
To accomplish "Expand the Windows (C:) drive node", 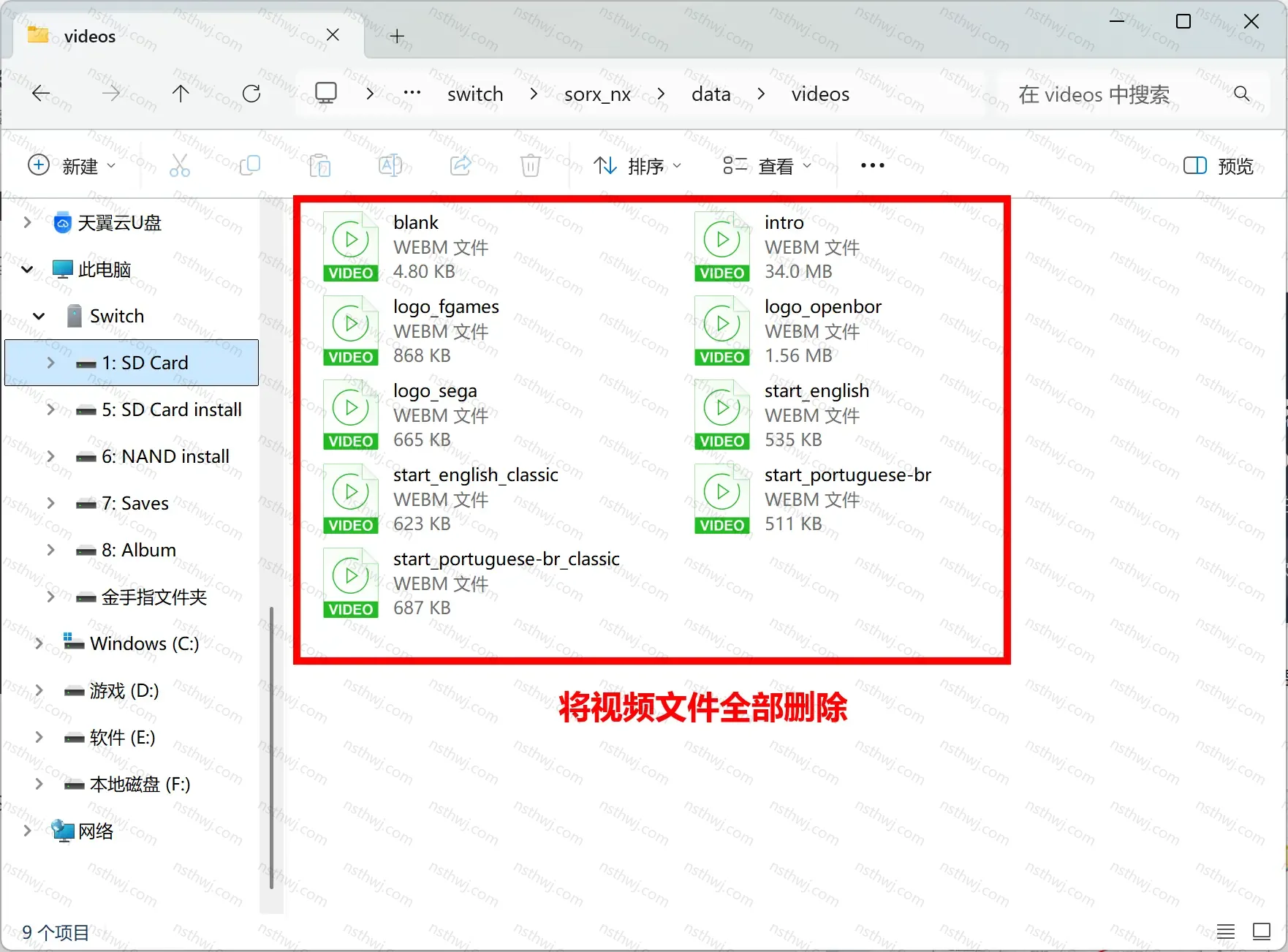I will pos(39,643).
